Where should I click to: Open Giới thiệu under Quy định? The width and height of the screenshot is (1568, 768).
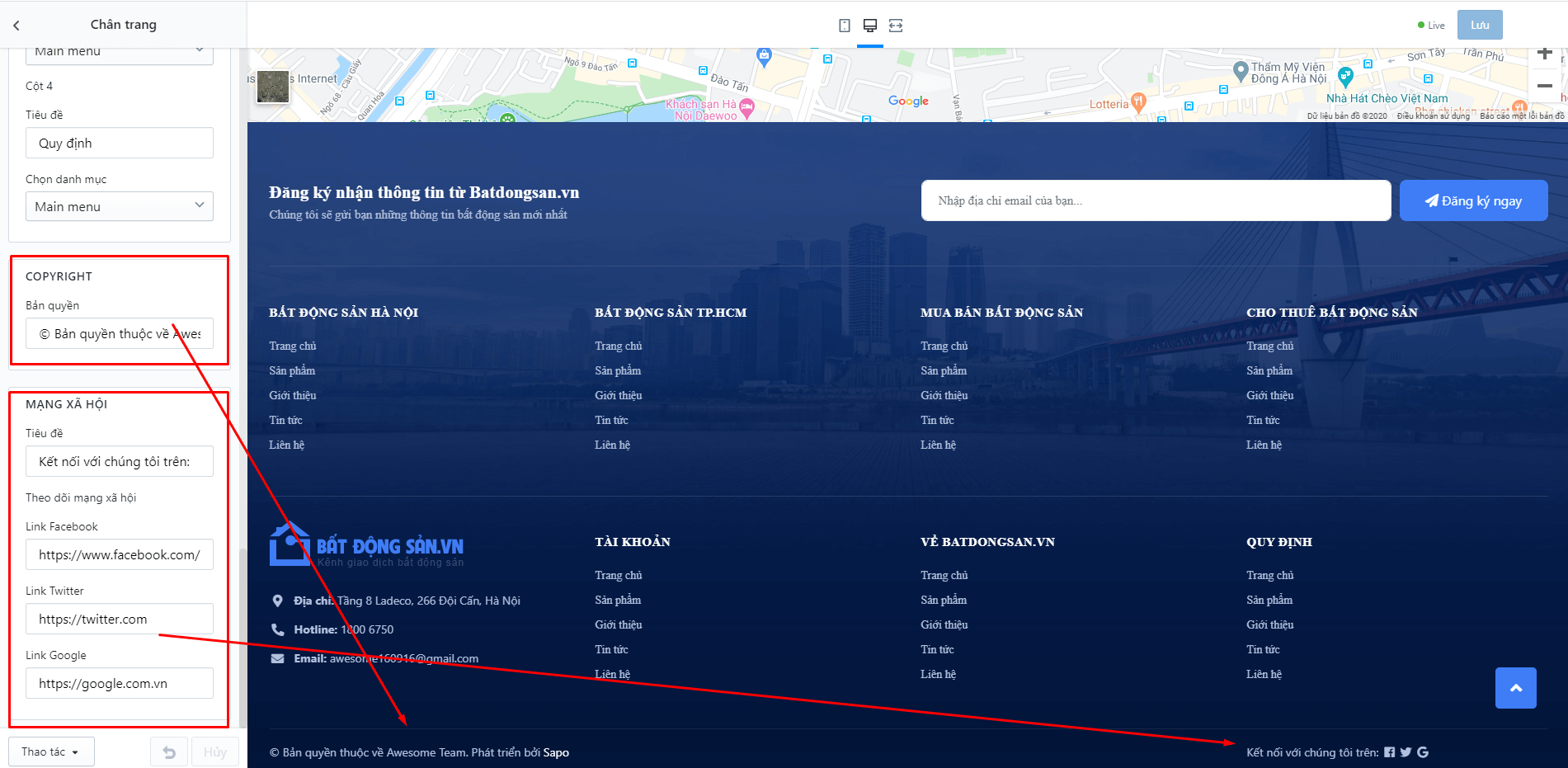(x=1270, y=624)
